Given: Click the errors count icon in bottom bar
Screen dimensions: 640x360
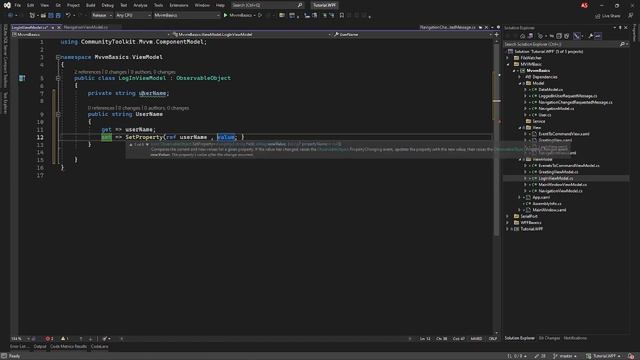Looking at the screenshot, I should tap(49, 339).
